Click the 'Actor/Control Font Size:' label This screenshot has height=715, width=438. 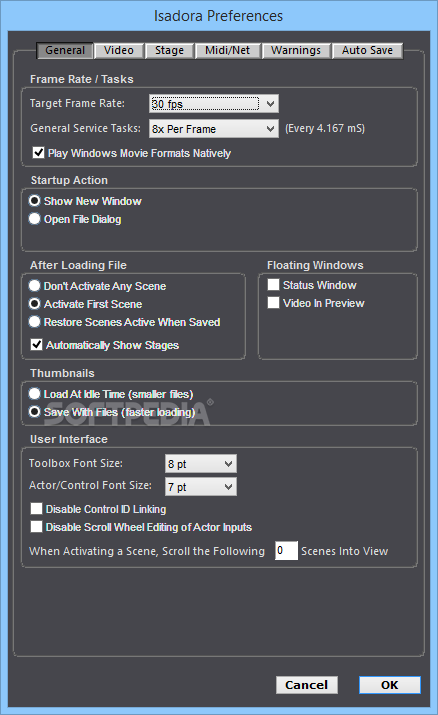coord(90,485)
